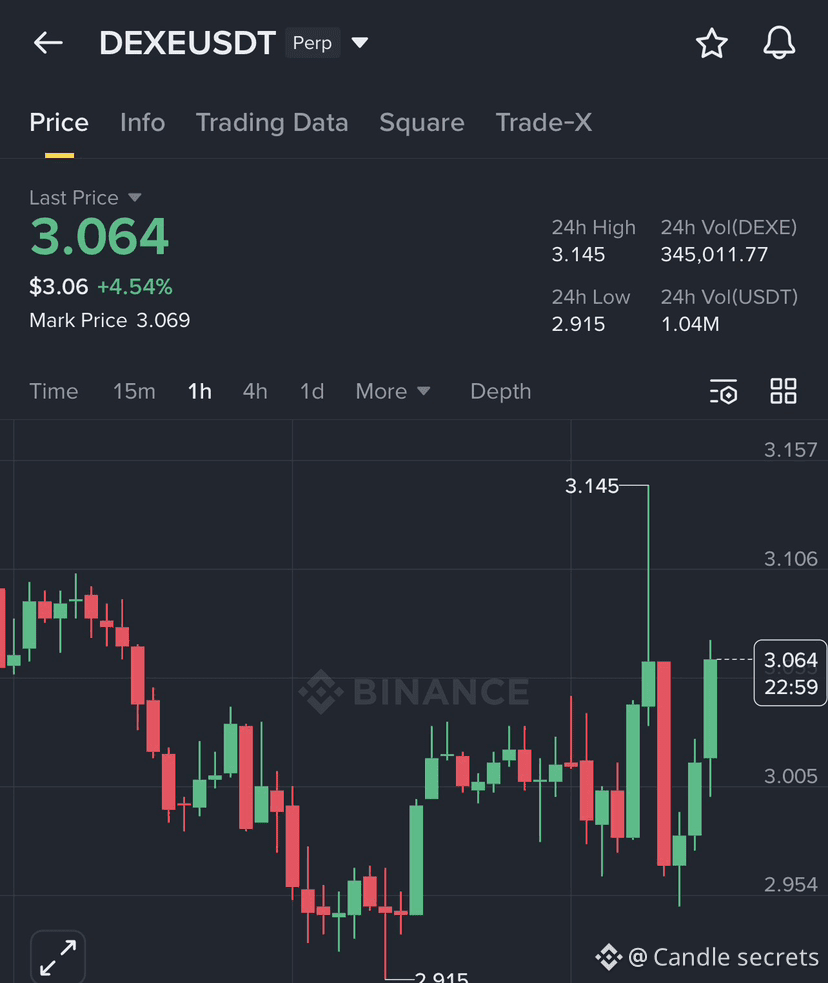Tap the Perp contract label
This screenshot has width=828, height=983.
[x=312, y=43]
